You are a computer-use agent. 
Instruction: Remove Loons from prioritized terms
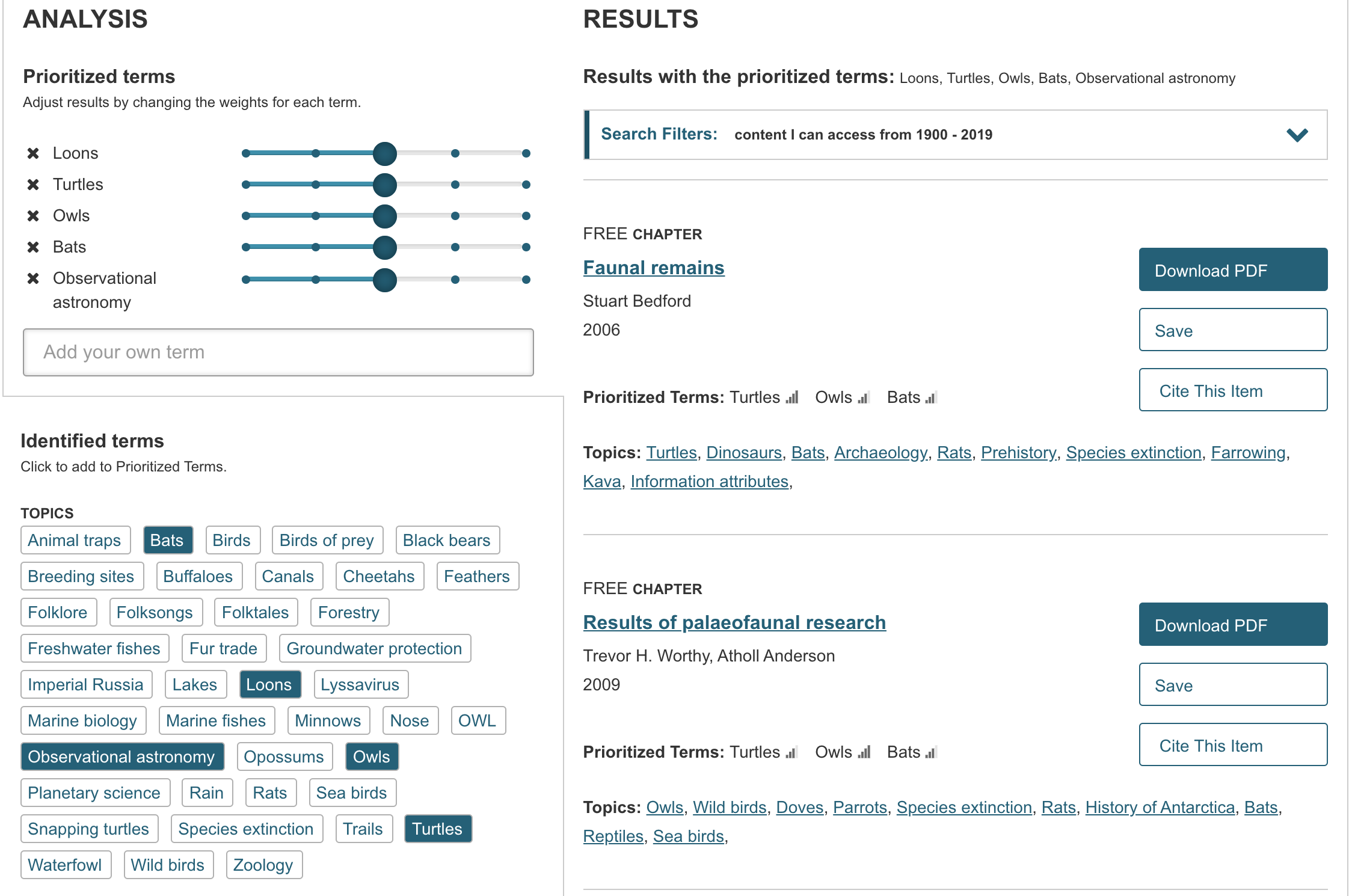point(33,153)
